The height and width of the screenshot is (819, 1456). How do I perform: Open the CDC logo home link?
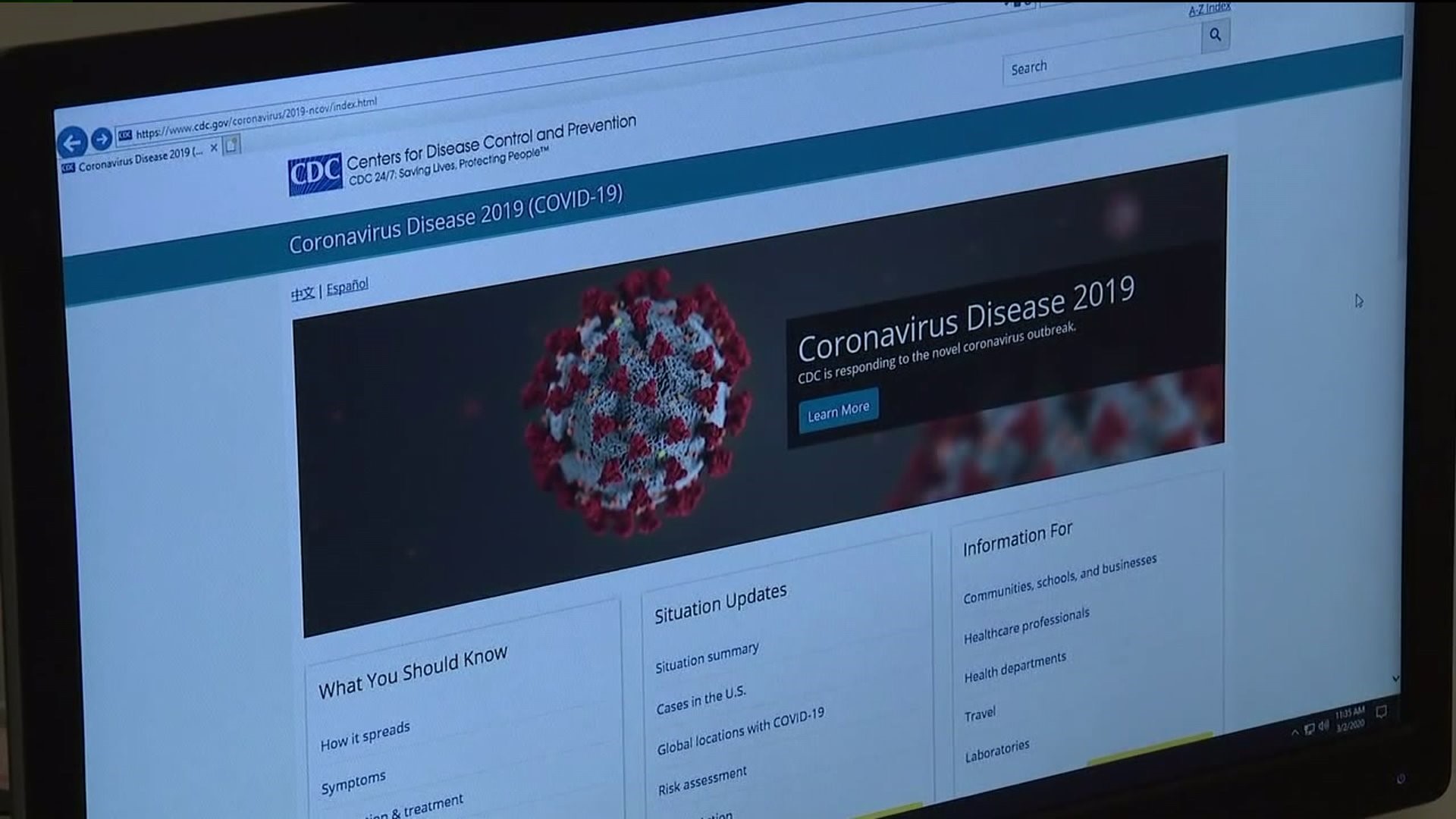[315, 175]
